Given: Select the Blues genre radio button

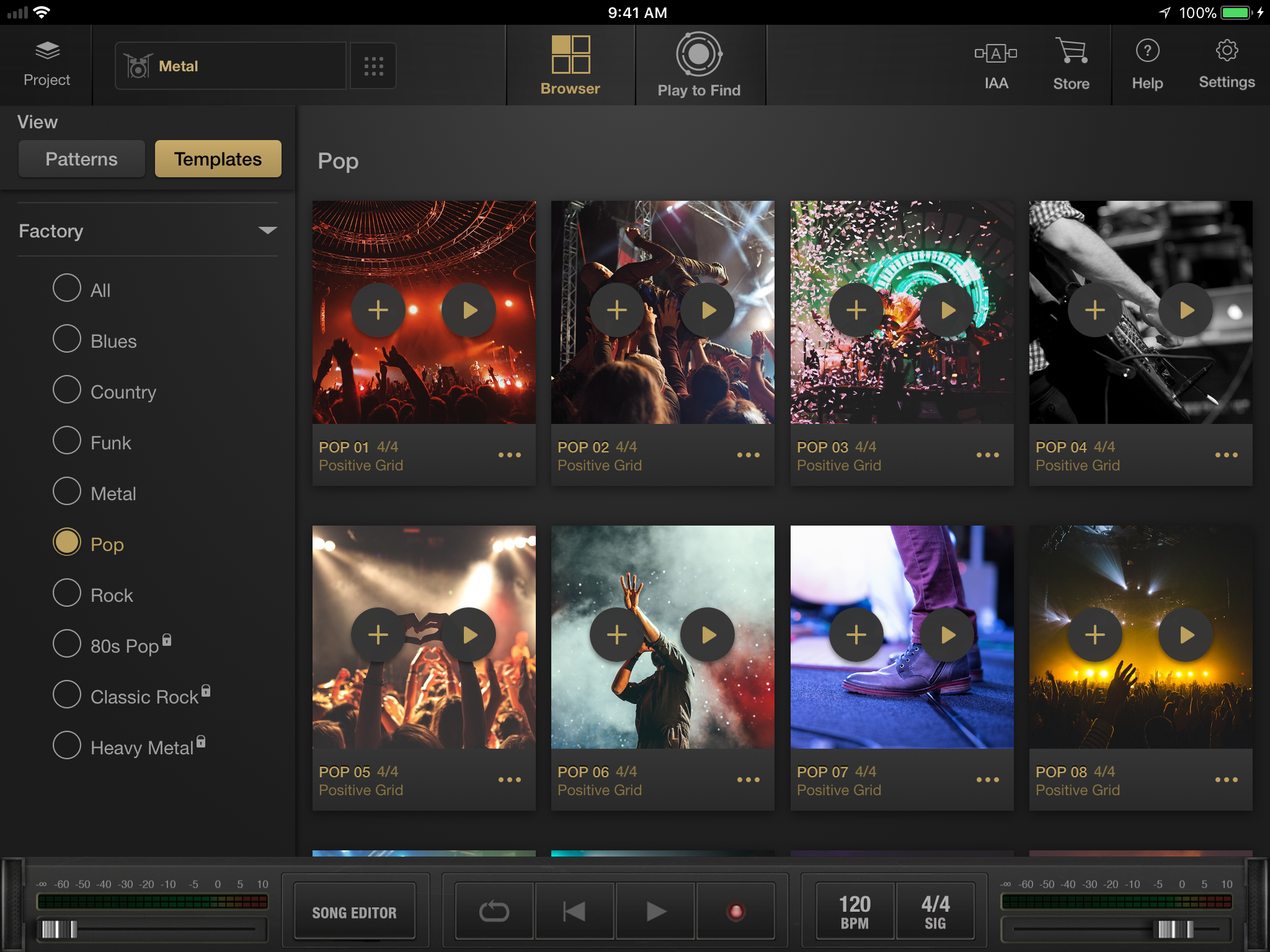Looking at the screenshot, I should 67,339.
